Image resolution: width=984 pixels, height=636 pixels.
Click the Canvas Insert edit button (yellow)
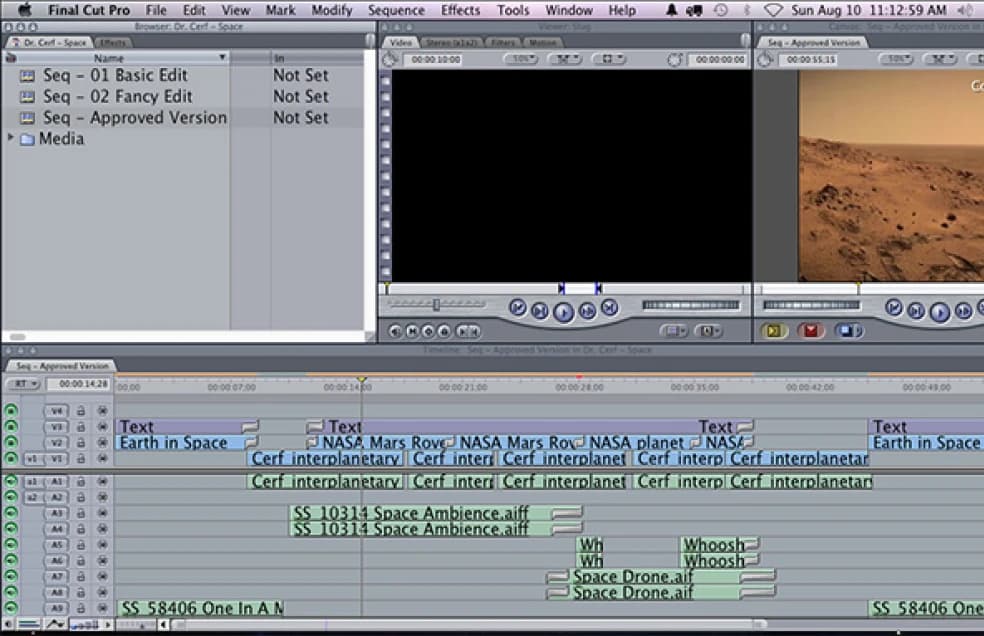coord(774,331)
